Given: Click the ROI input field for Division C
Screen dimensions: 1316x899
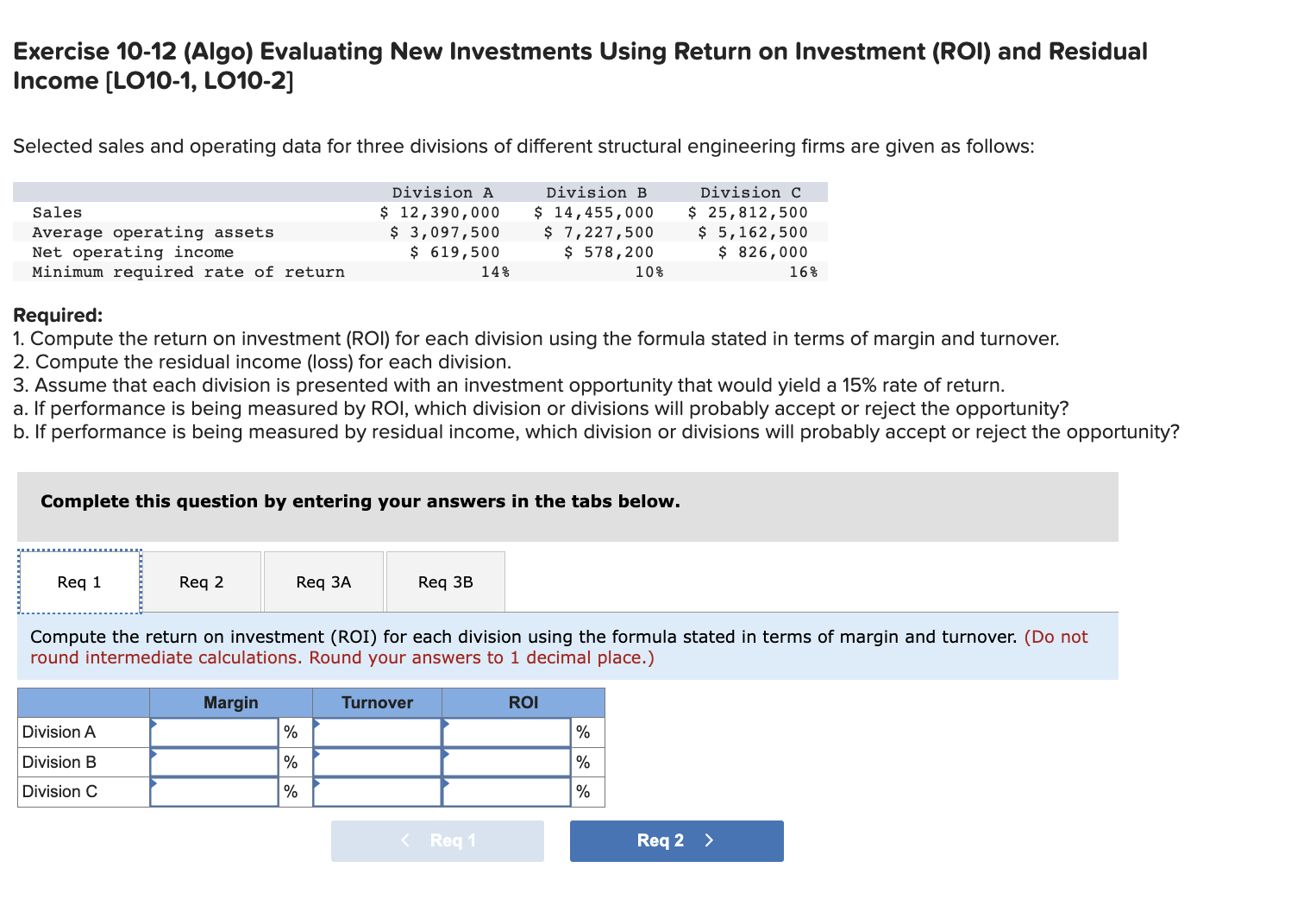Looking at the screenshot, I should pos(506,791).
